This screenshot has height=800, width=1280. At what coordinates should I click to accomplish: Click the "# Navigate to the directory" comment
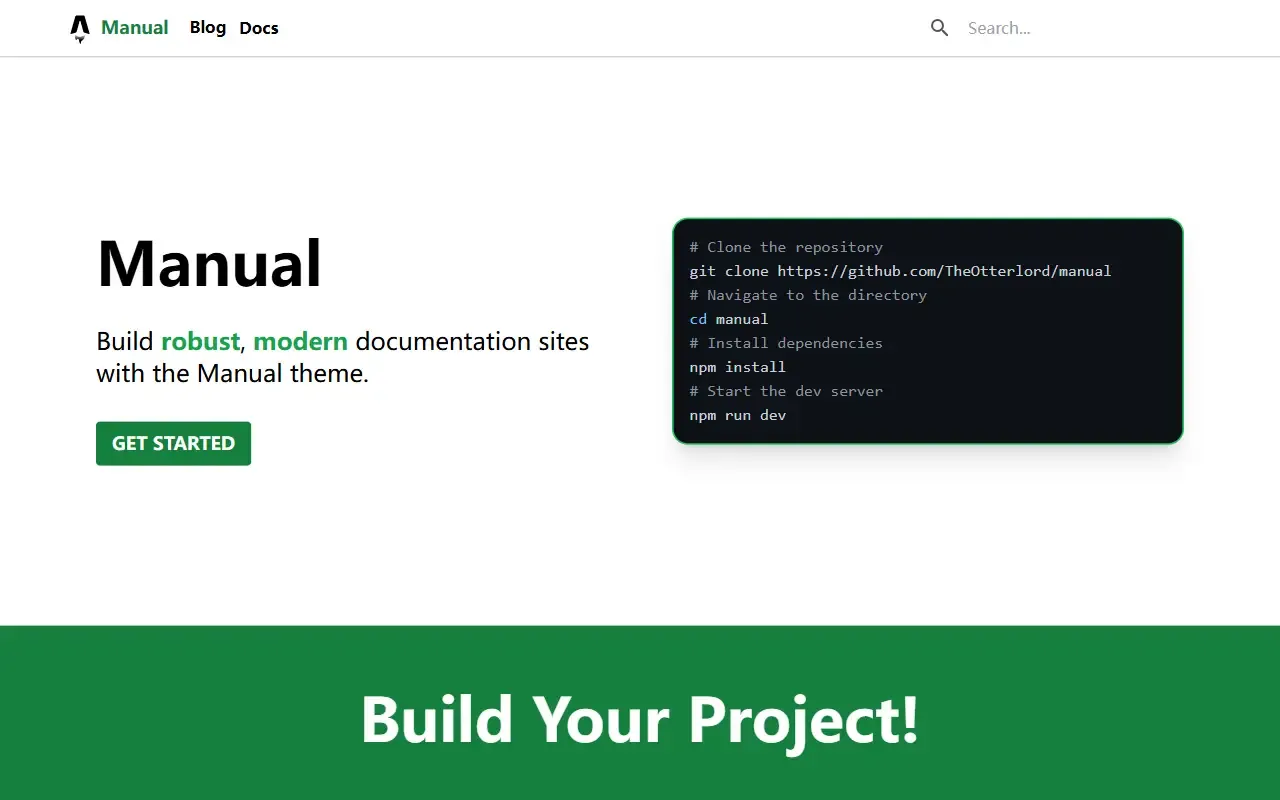808,295
